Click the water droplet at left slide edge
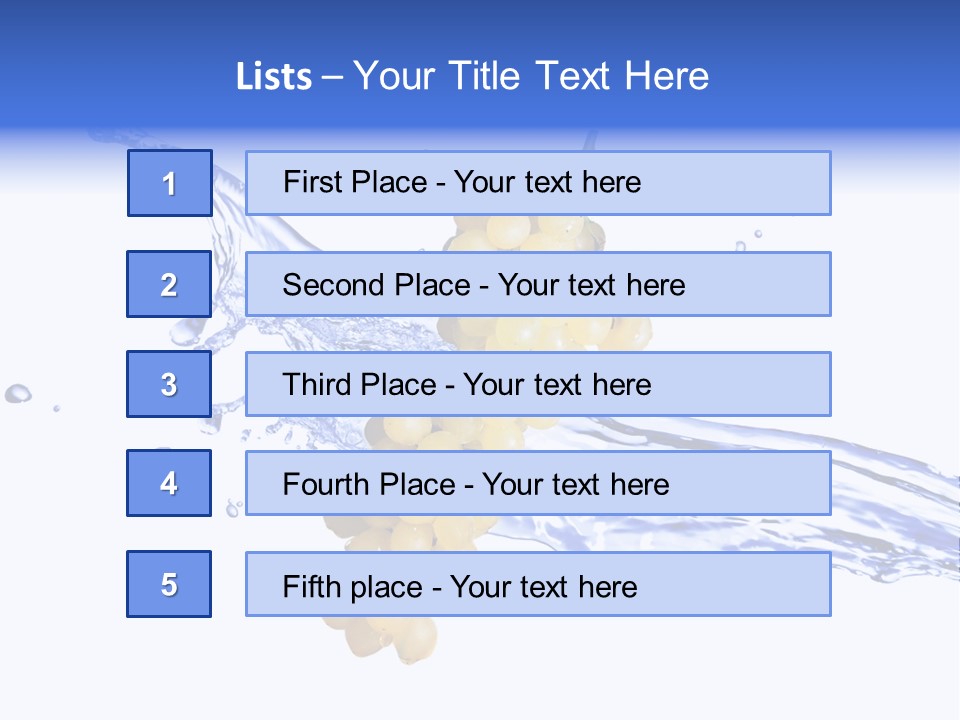The height and width of the screenshot is (720, 960). pyautogui.click(x=17, y=393)
